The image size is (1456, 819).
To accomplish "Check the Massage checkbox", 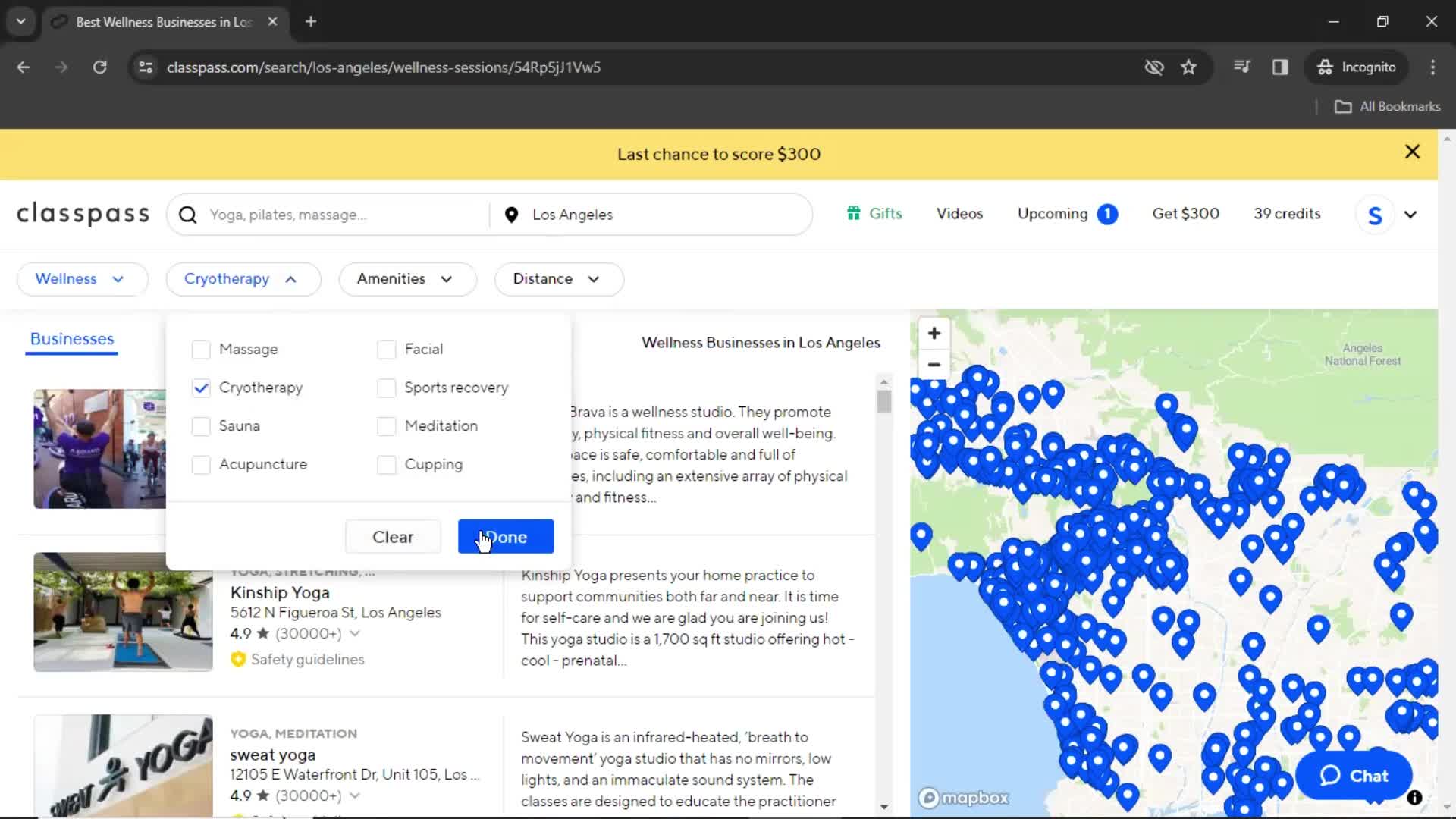I will pyautogui.click(x=201, y=350).
